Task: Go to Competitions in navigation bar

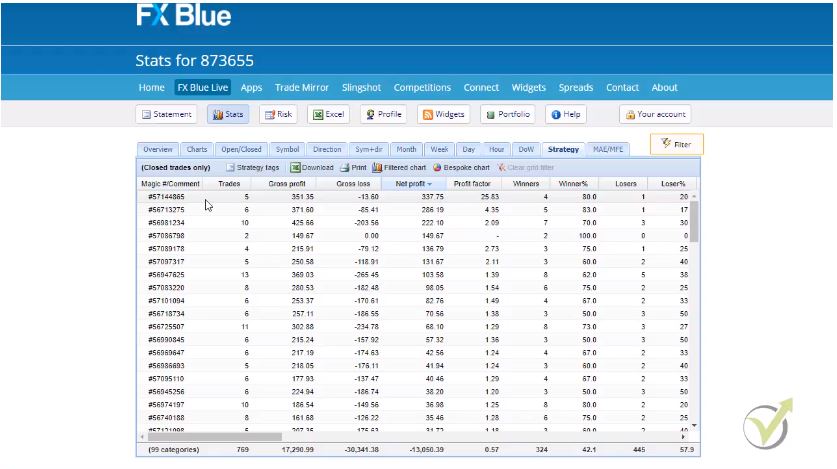Action: [422, 88]
